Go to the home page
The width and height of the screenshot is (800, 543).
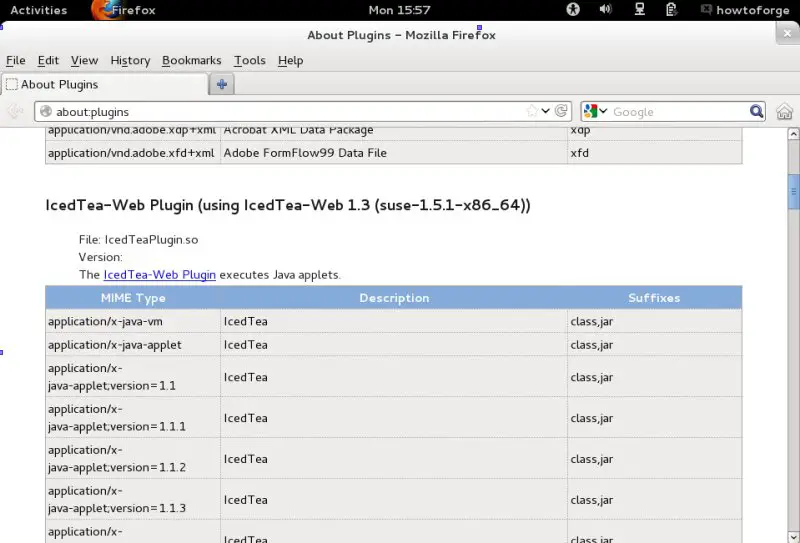pyautogui.click(x=784, y=111)
